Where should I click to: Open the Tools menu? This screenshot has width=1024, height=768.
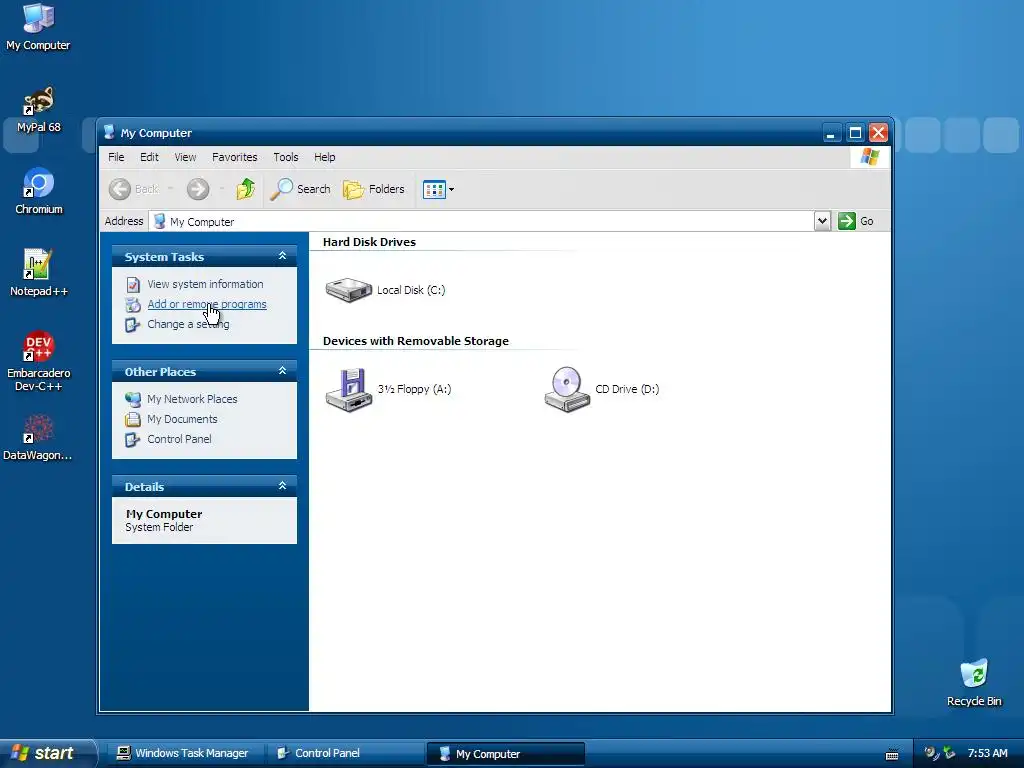point(285,157)
